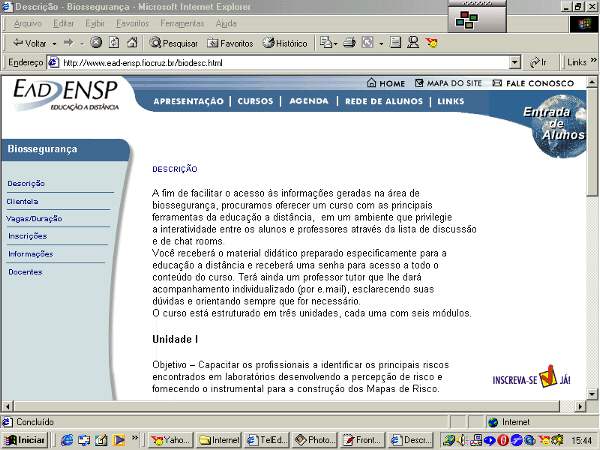The image size is (600, 450).
Task: Click the Voltar back button
Action: pyautogui.click(x=34, y=43)
